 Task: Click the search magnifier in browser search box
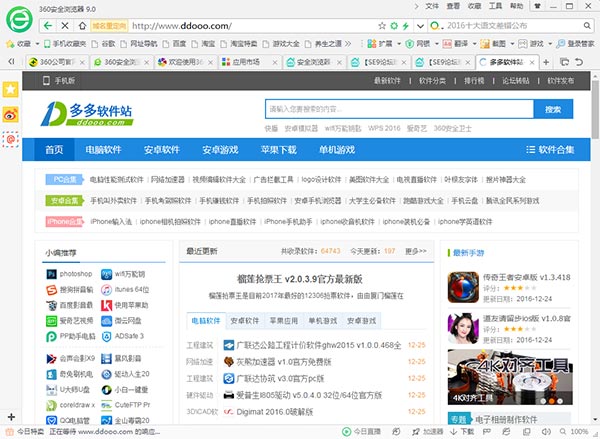[x=587, y=26]
